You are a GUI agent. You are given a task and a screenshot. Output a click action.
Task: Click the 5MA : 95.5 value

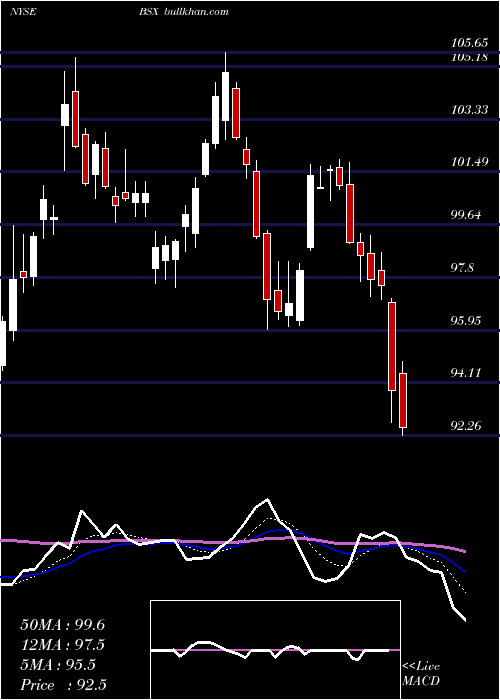point(58,665)
